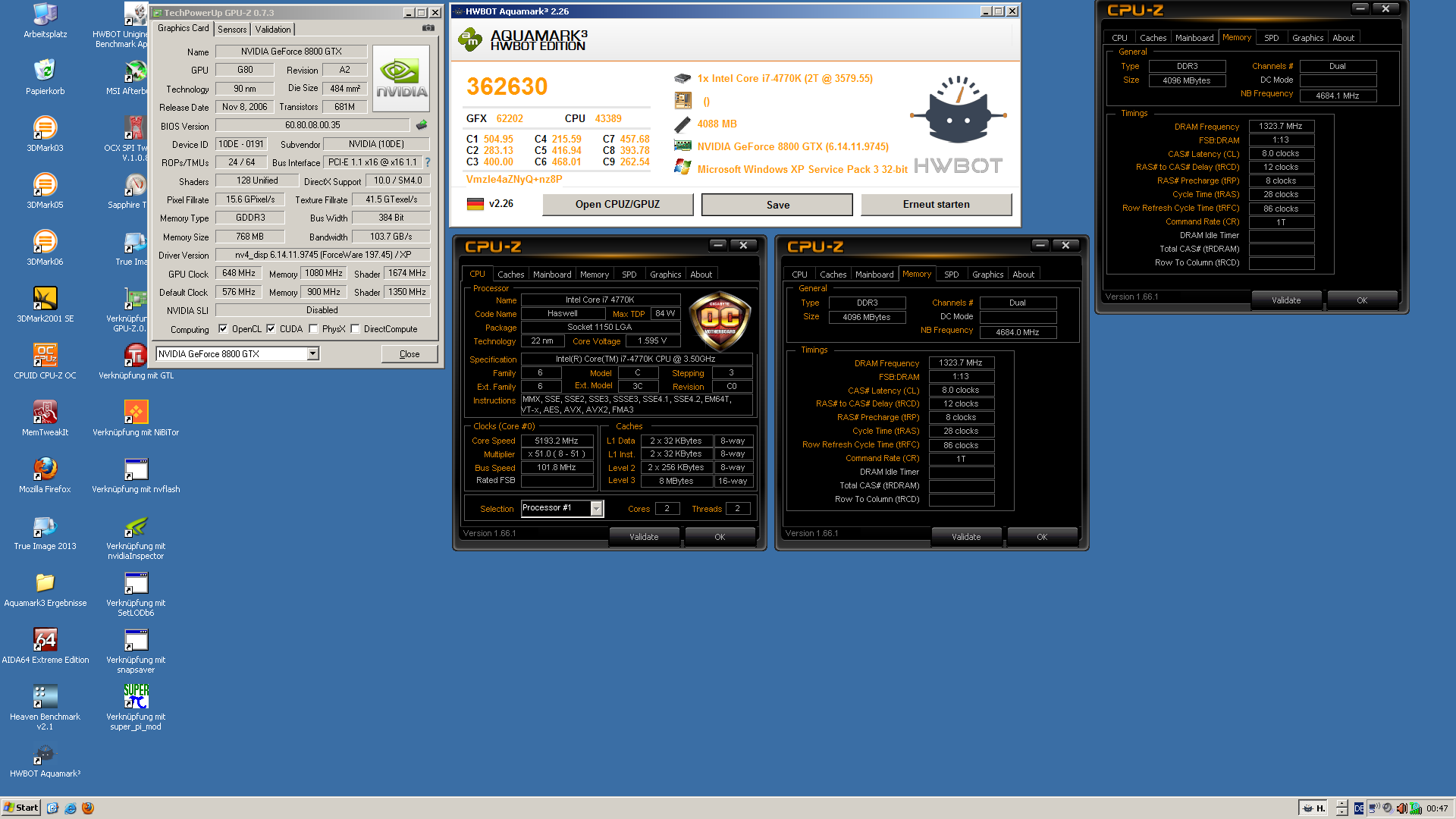Viewport: 1456px width, 819px height.
Task: Open Heaven Benchmark v2.1 shortcut
Action: pos(45,708)
